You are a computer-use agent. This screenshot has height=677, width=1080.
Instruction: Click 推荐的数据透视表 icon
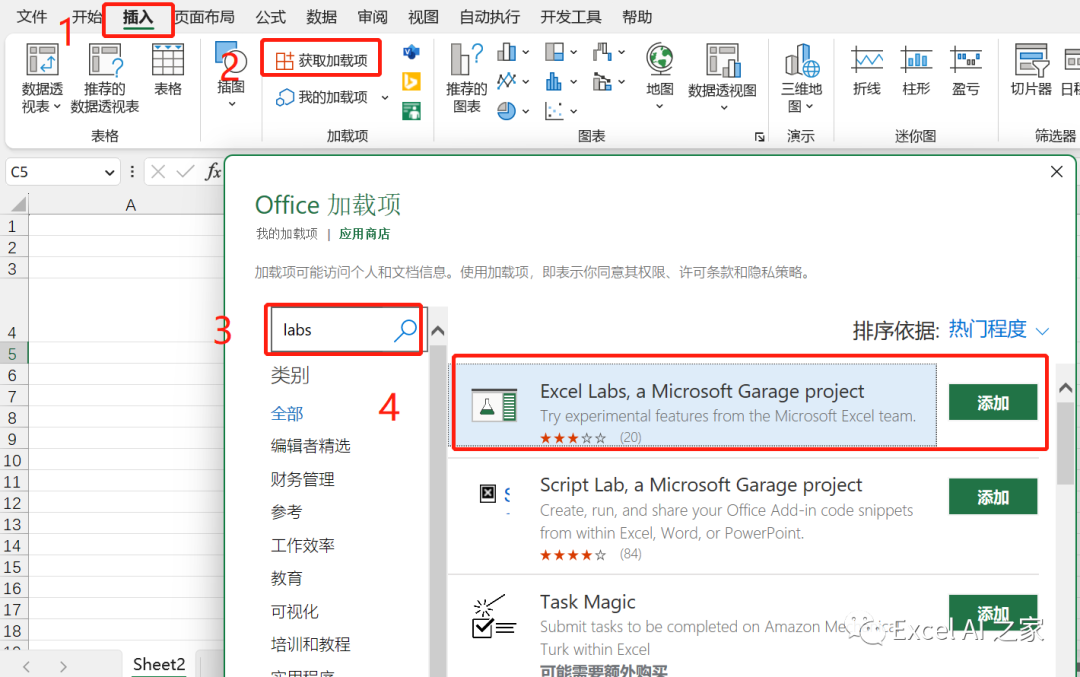105,79
